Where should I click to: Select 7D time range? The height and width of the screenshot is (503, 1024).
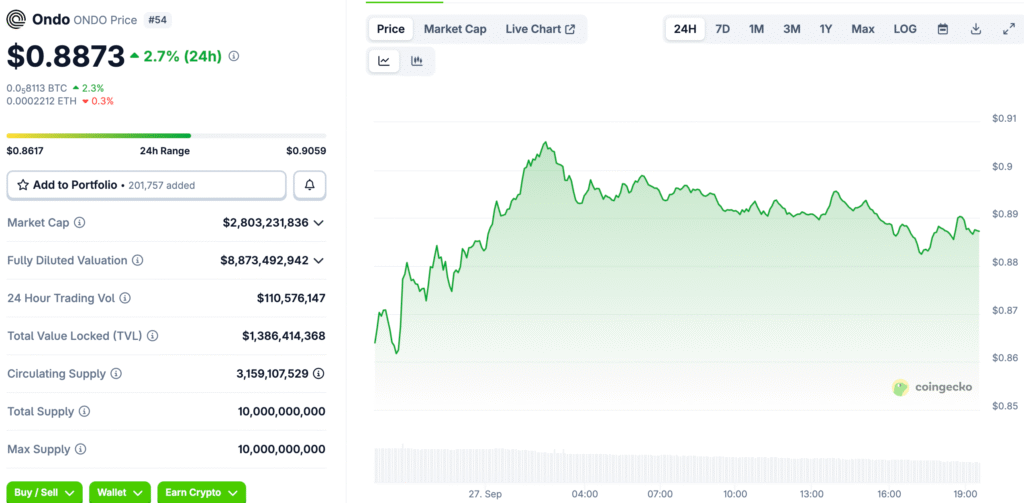pos(722,29)
